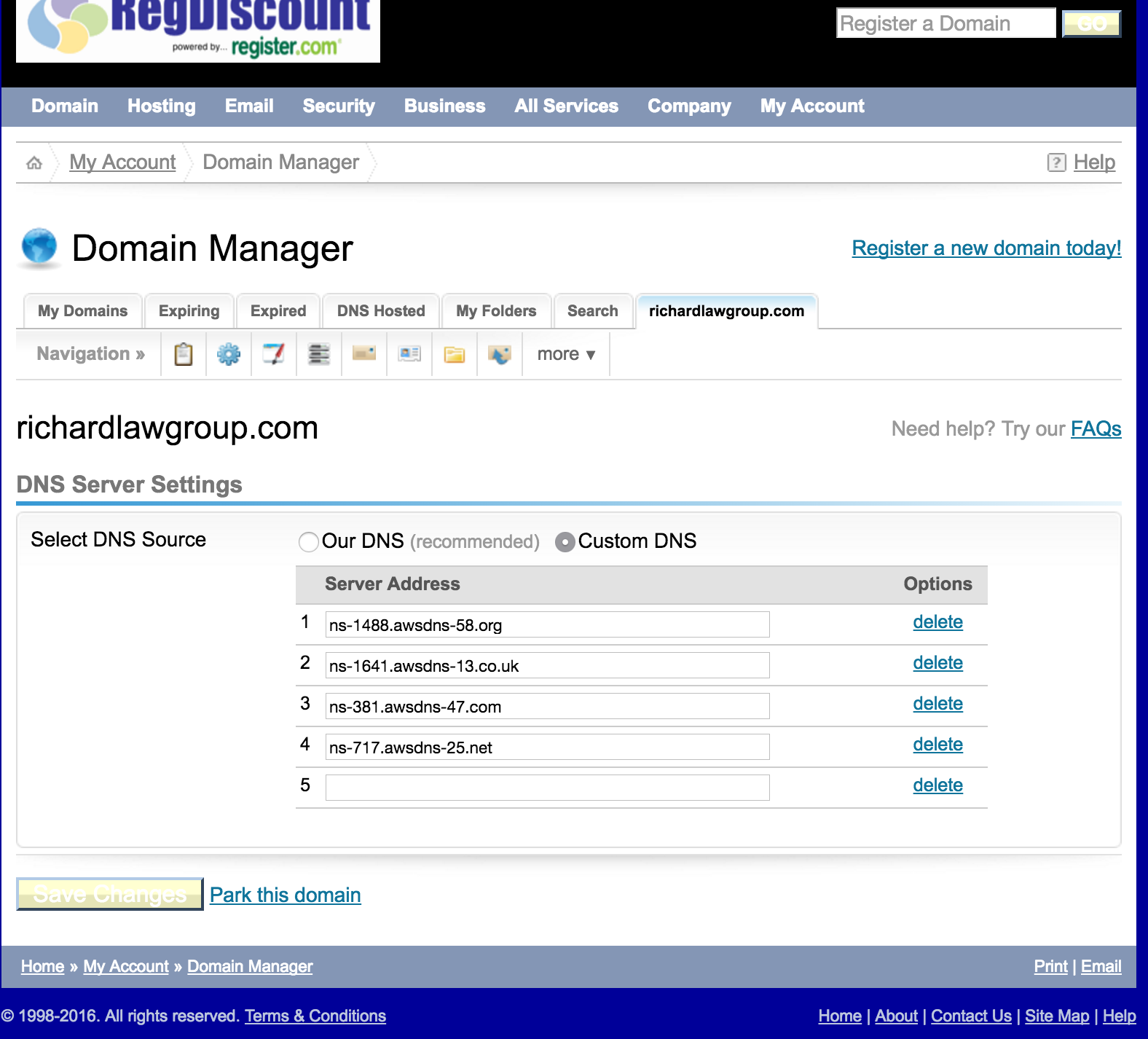
Task: Open the Expiring domains tab
Action: pos(189,311)
